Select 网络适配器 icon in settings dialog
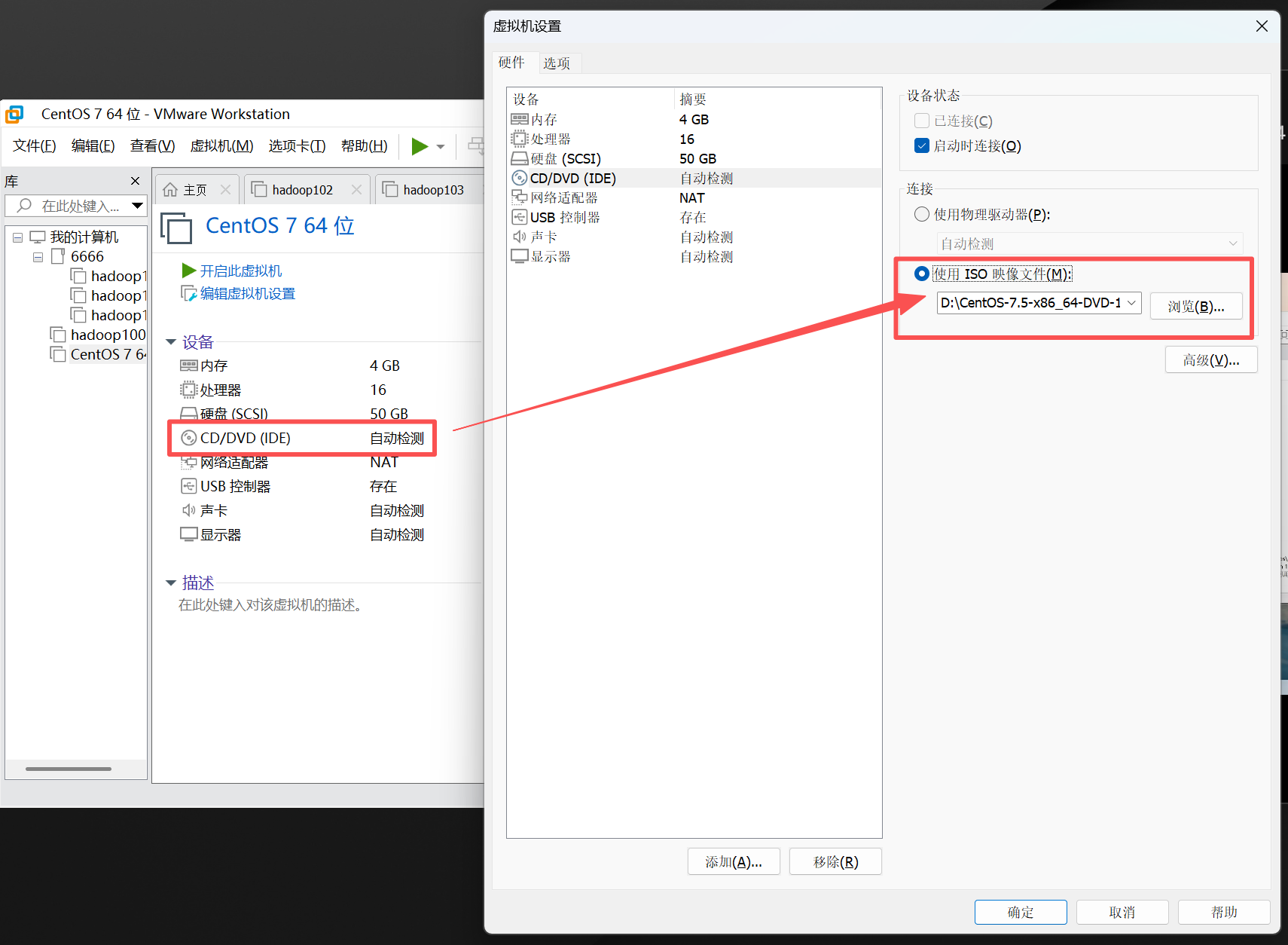 point(520,197)
